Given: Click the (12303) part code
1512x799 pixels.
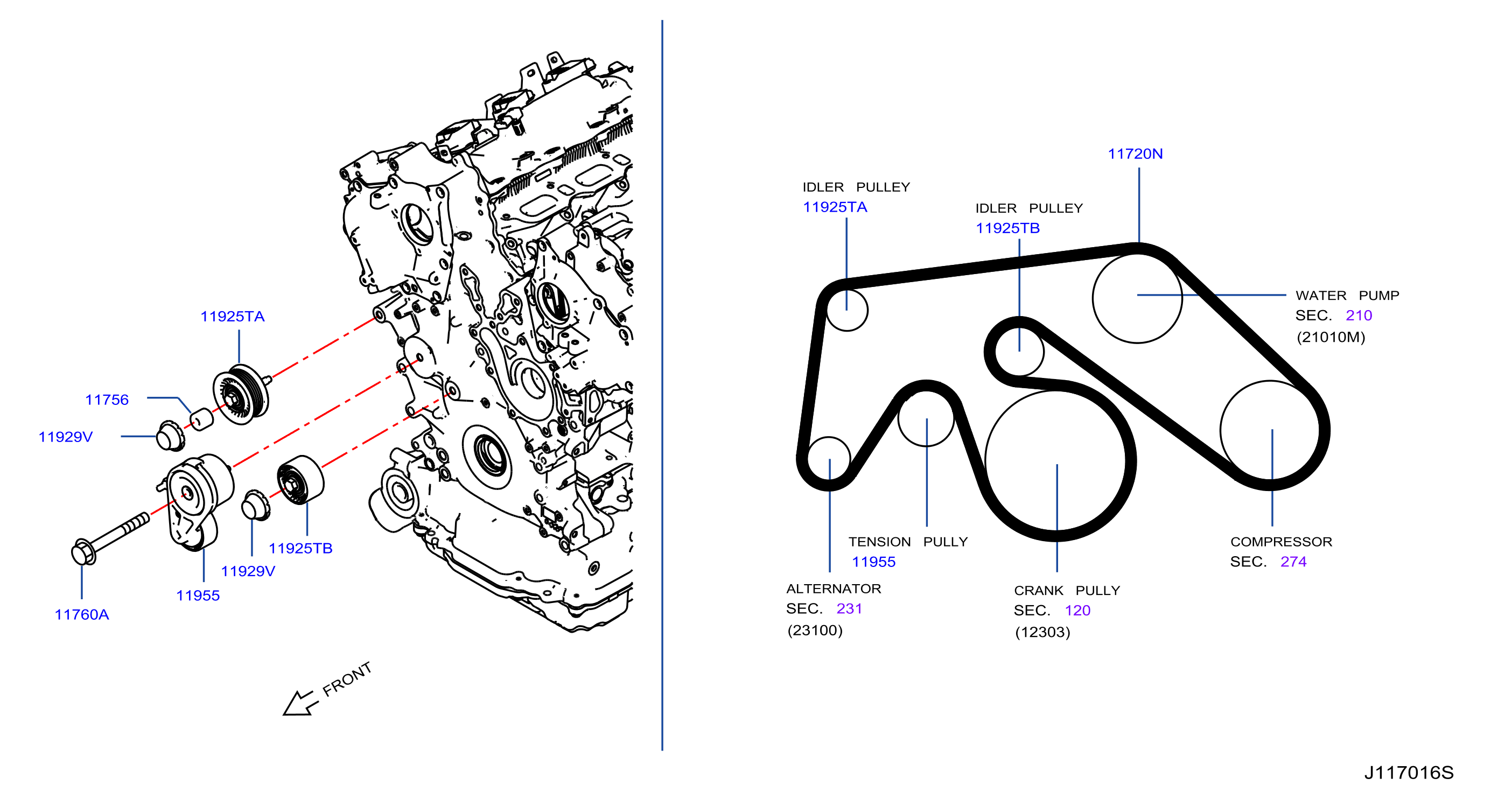Looking at the screenshot, I should (x=1042, y=632).
